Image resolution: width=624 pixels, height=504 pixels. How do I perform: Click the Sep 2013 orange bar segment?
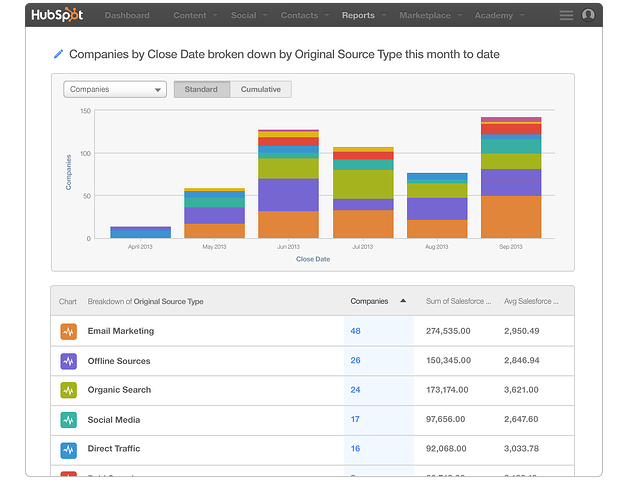(x=510, y=217)
